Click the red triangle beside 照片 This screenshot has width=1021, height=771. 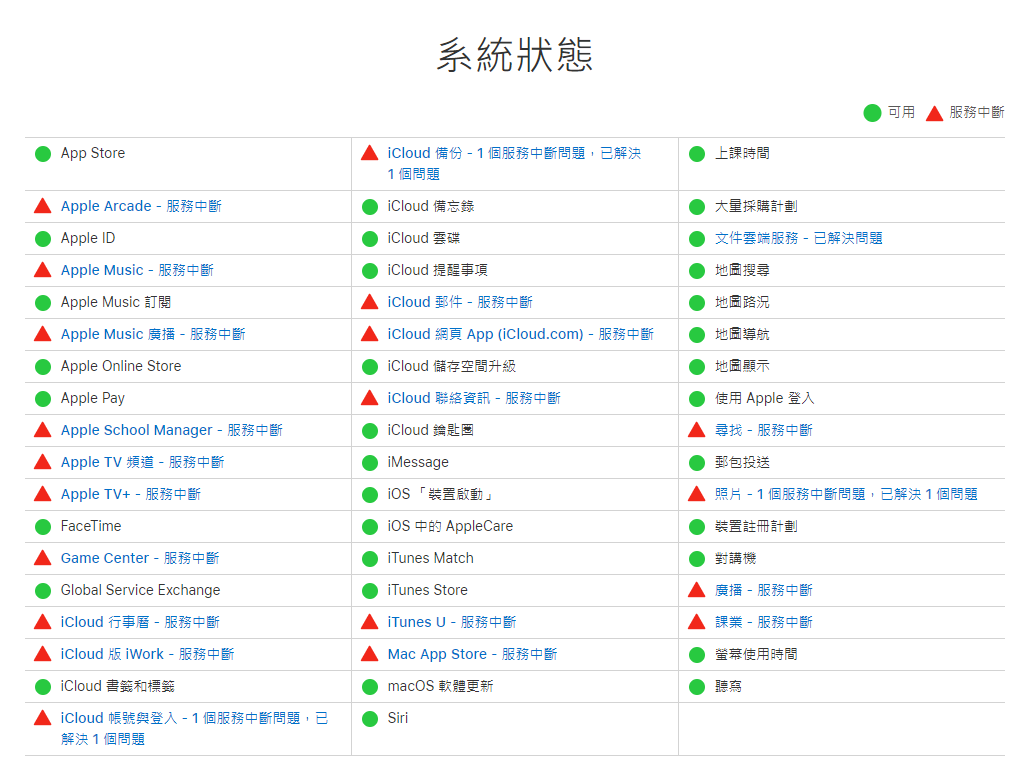pyautogui.click(x=697, y=494)
